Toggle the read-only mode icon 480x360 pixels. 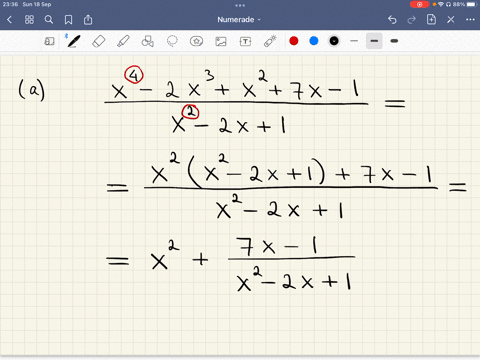(x=49, y=41)
